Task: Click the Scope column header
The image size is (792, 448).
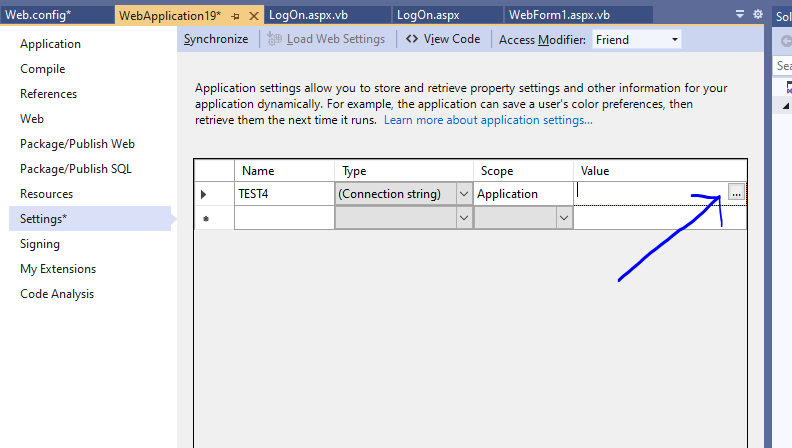Action: (523, 171)
